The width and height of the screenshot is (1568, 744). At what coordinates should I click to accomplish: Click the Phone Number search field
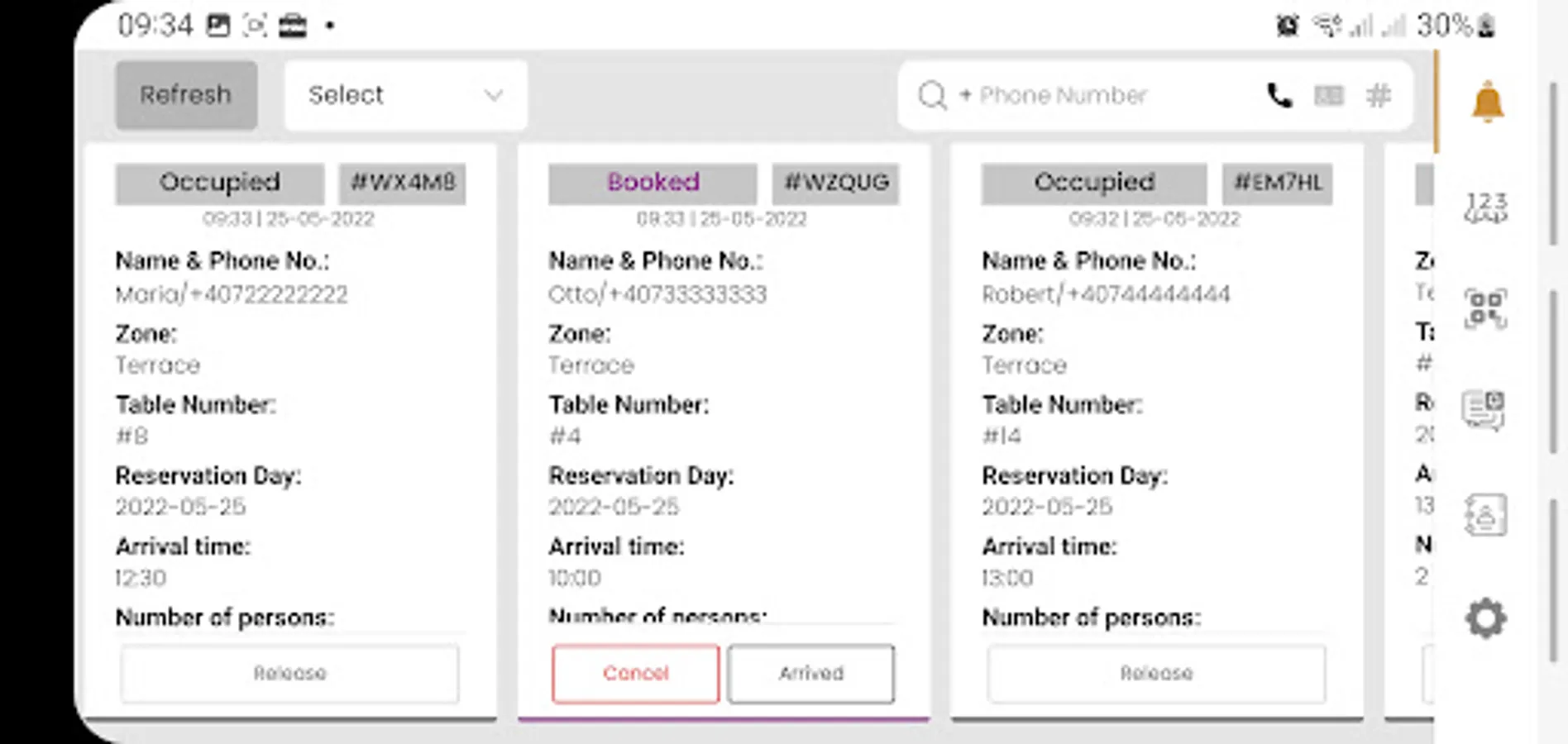pyautogui.click(x=1100, y=96)
